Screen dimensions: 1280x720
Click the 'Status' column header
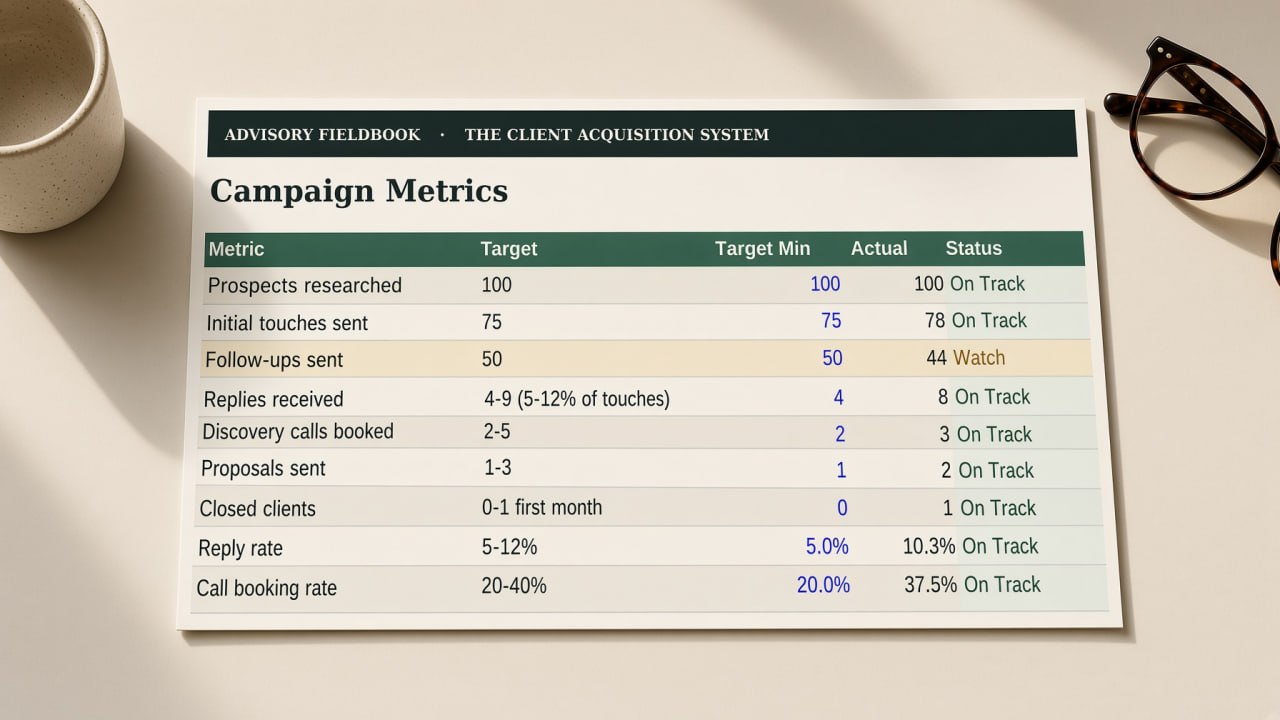click(x=973, y=249)
